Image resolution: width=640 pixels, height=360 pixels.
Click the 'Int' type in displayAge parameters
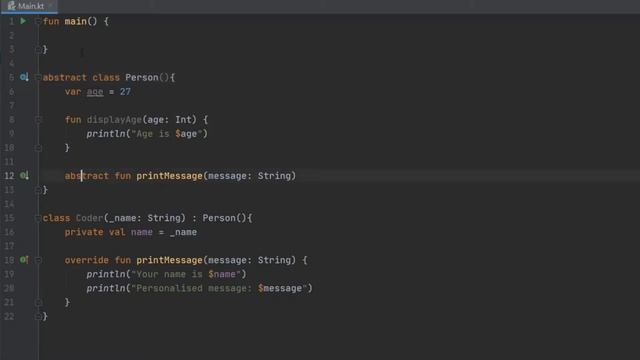point(183,120)
